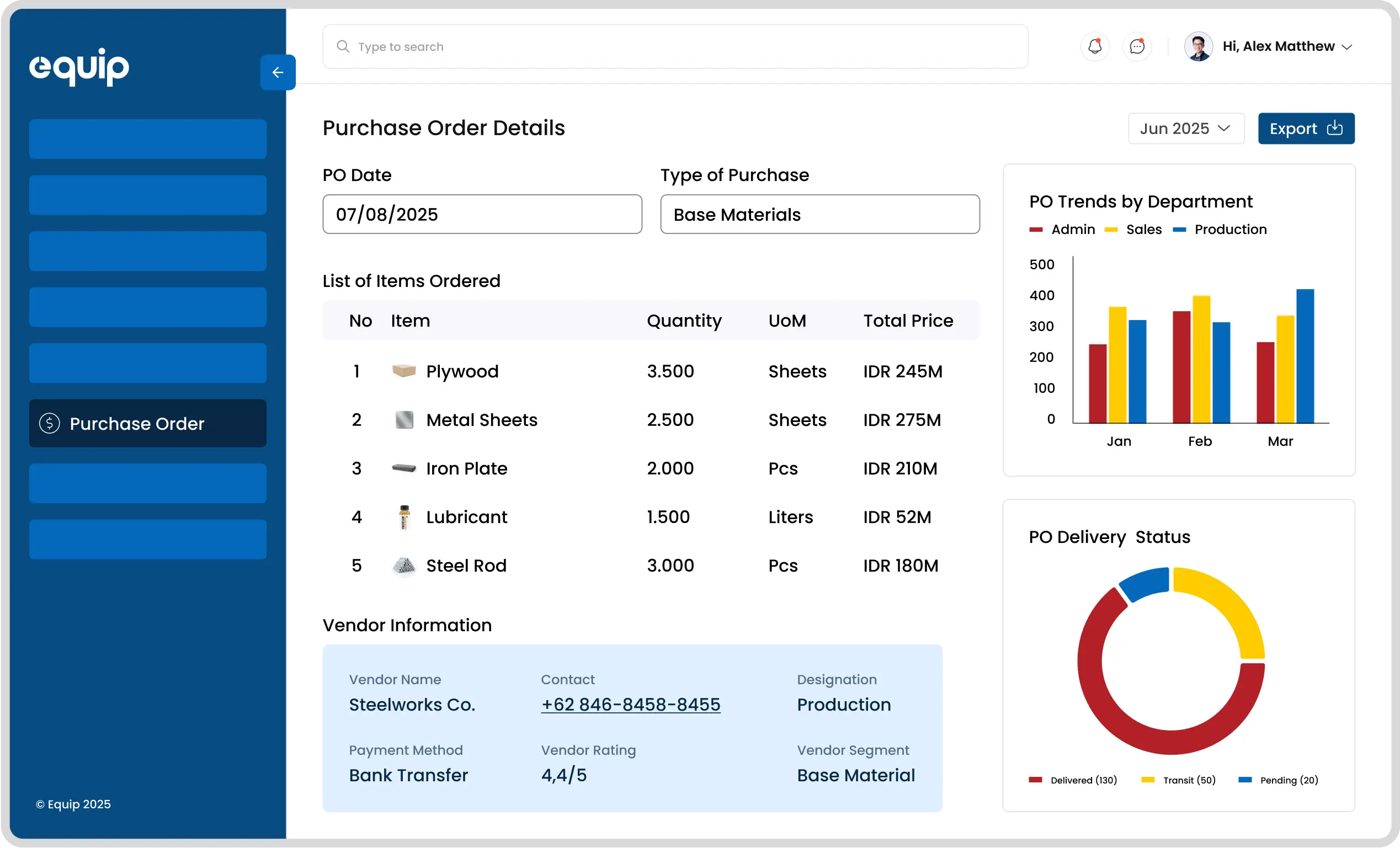Click the Delivered (130) legend swatch
The height and width of the screenshot is (848, 1400).
click(x=1035, y=780)
